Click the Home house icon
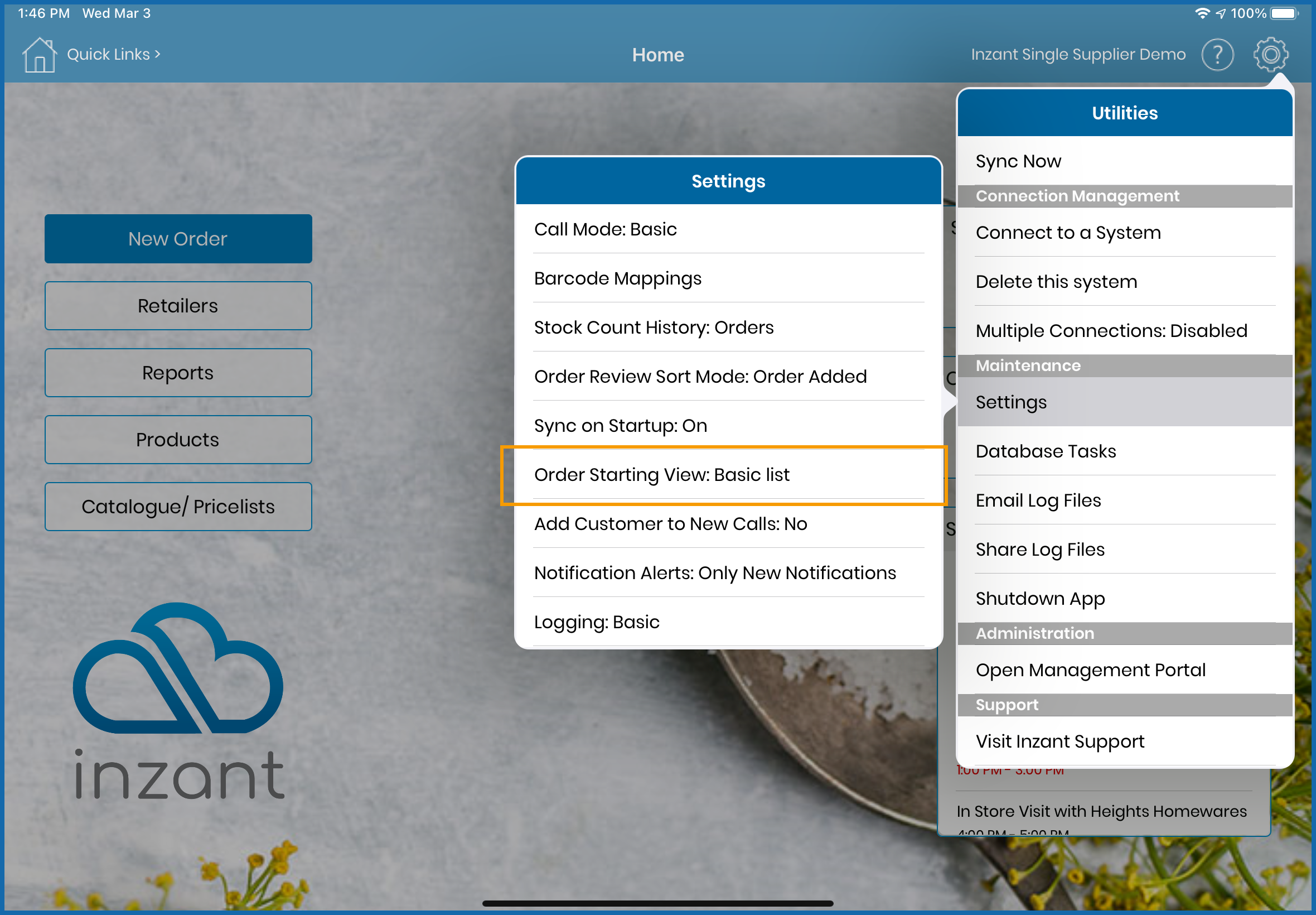This screenshot has width=1316, height=915. point(39,55)
